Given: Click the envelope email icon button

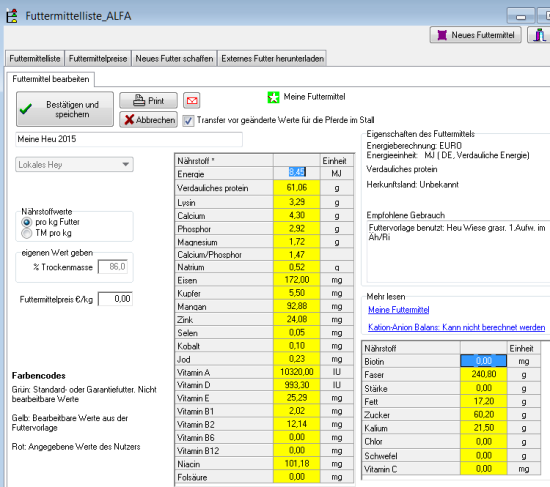Looking at the screenshot, I should [x=192, y=101].
